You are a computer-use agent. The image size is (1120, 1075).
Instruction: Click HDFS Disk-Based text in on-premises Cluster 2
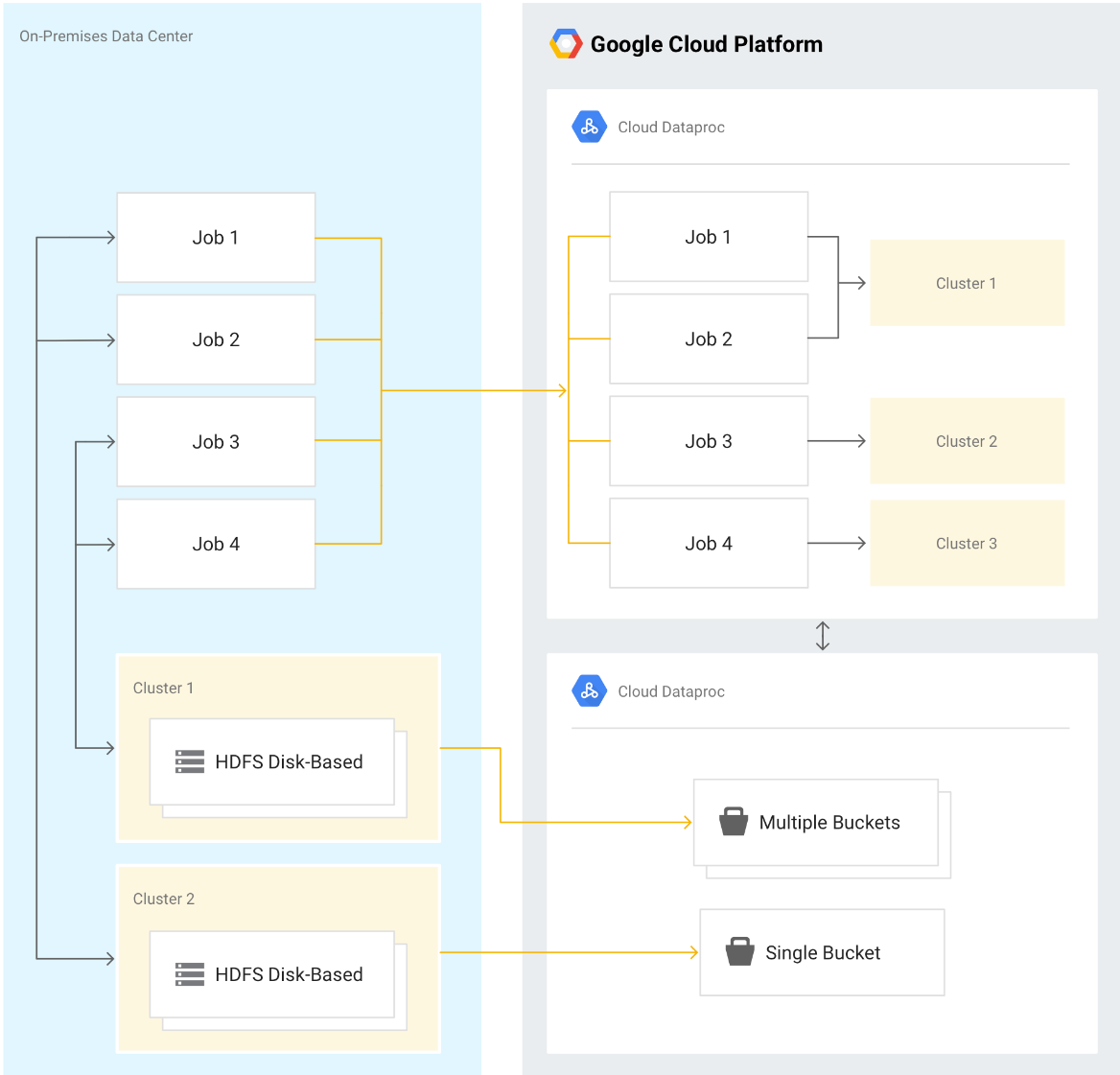tap(289, 974)
